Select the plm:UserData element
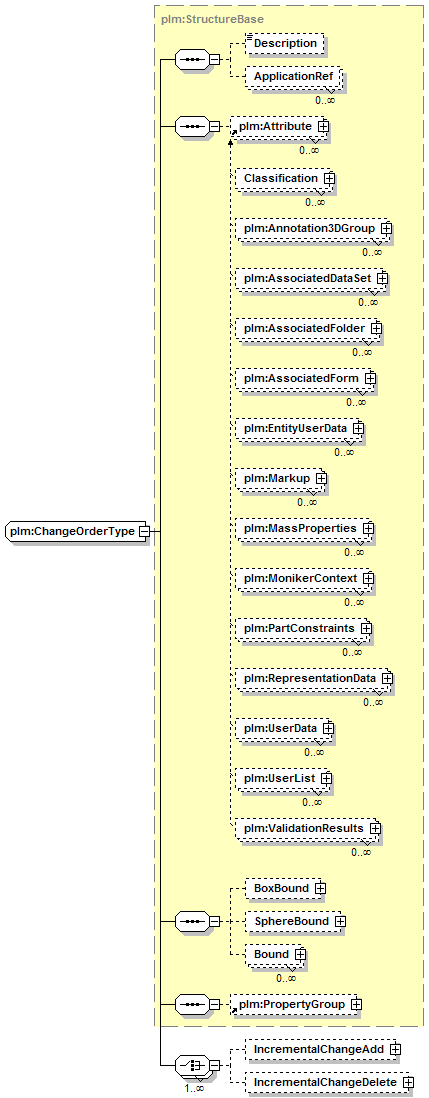The width and height of the screenshot is (429, 1098). pos(283,729)
